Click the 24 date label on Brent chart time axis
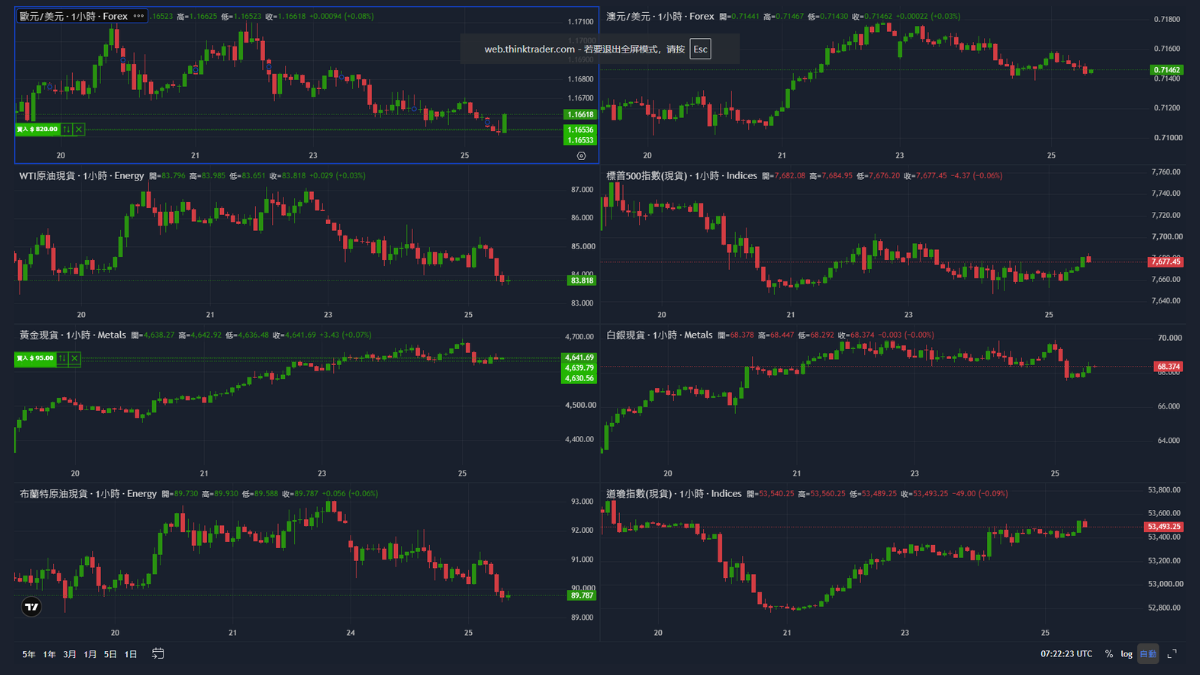The image size is (1200, 675). coord(351,633)
